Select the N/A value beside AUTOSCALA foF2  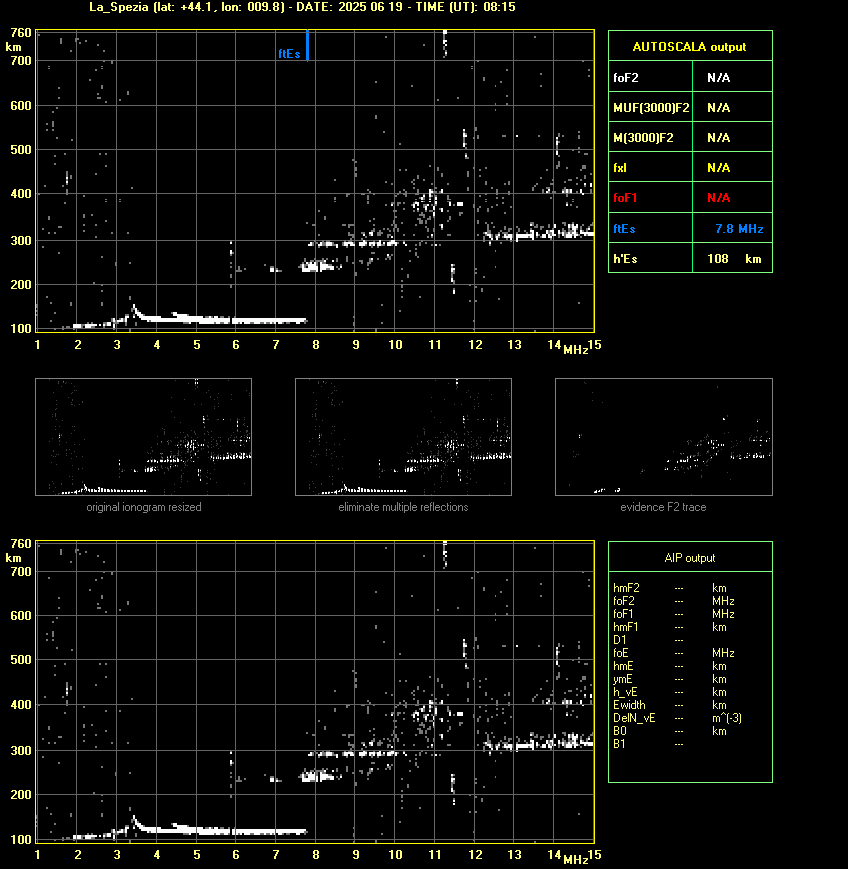click(x=718, y=78)
